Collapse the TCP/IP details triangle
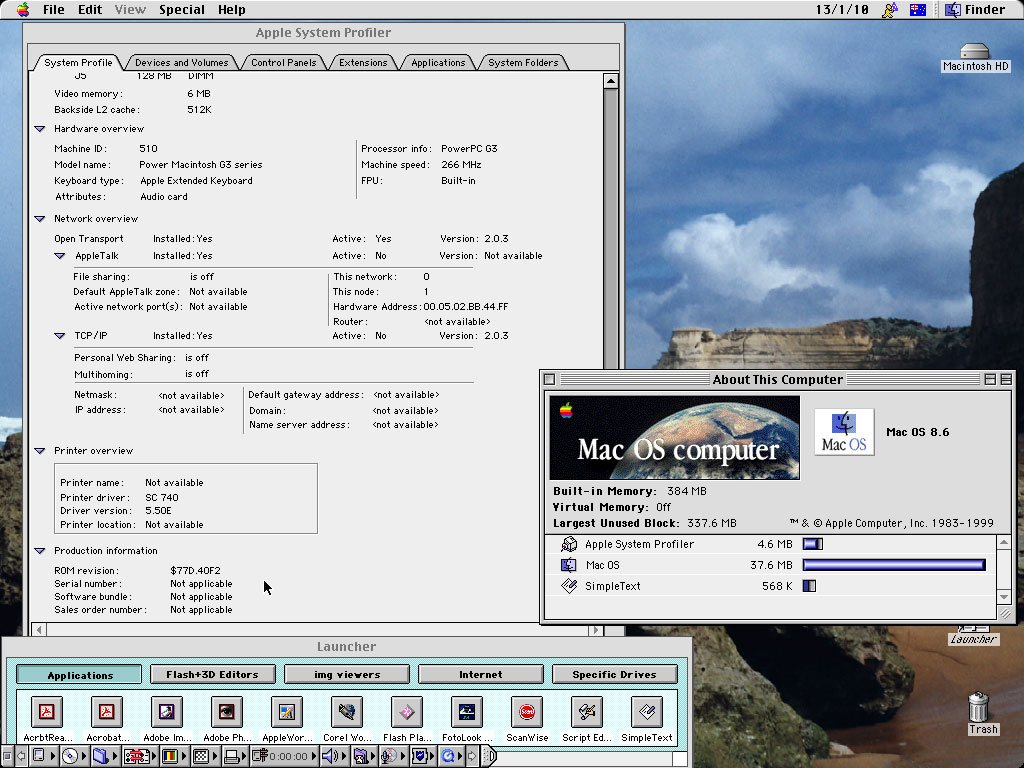 (59, 336)
